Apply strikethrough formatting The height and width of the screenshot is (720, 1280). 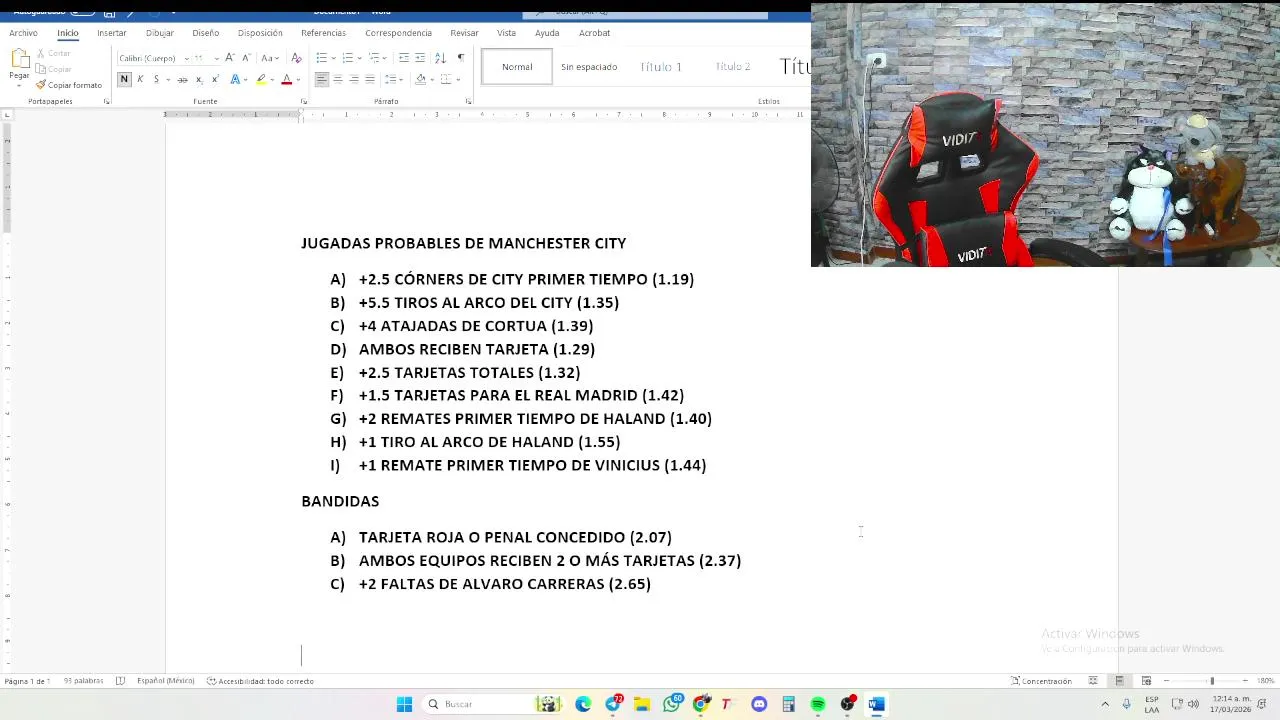182,79
